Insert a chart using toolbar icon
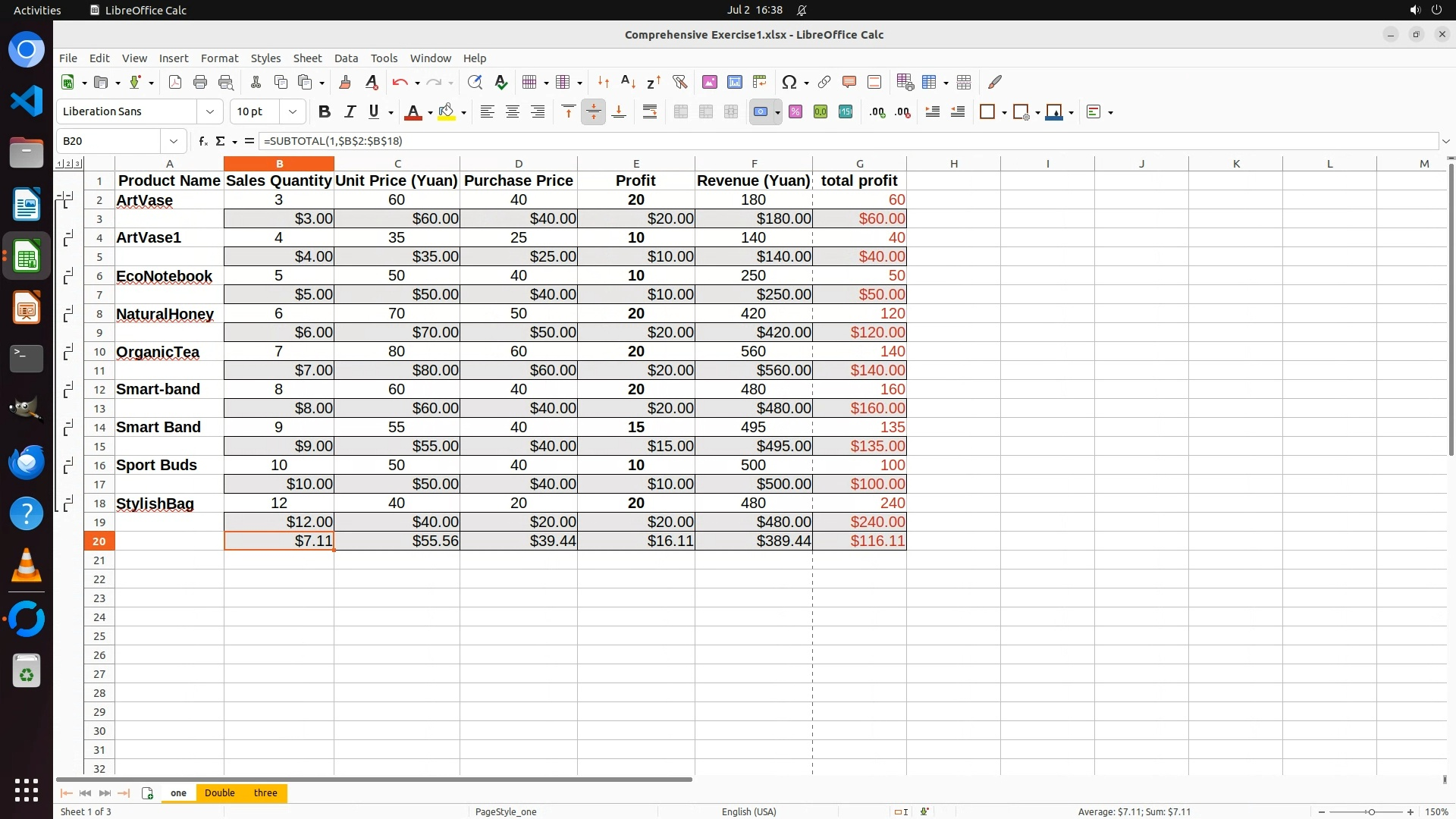Image resolution: width=1456 pixels, height=819 pixels. coord(734,82)
